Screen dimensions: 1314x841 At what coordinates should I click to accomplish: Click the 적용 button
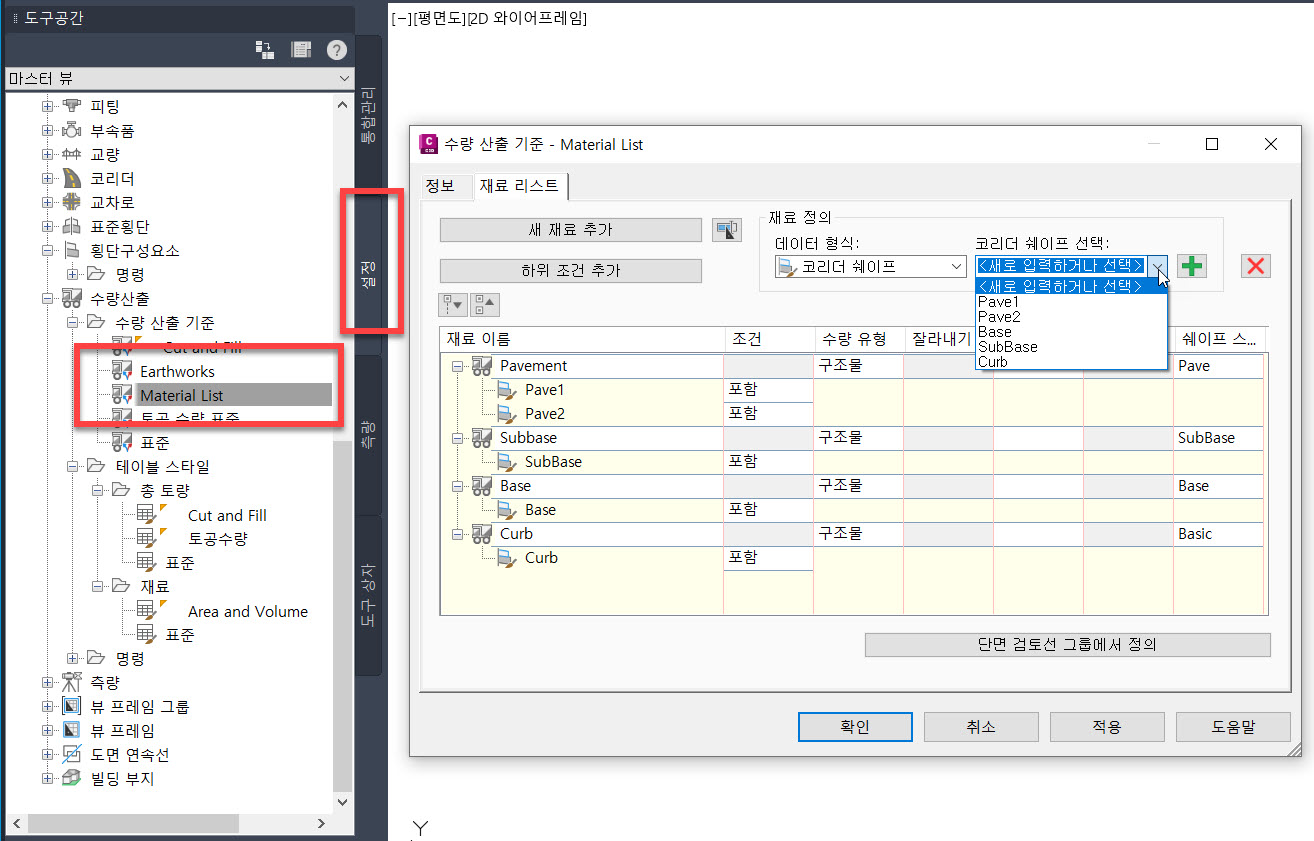coord(1107,727)
